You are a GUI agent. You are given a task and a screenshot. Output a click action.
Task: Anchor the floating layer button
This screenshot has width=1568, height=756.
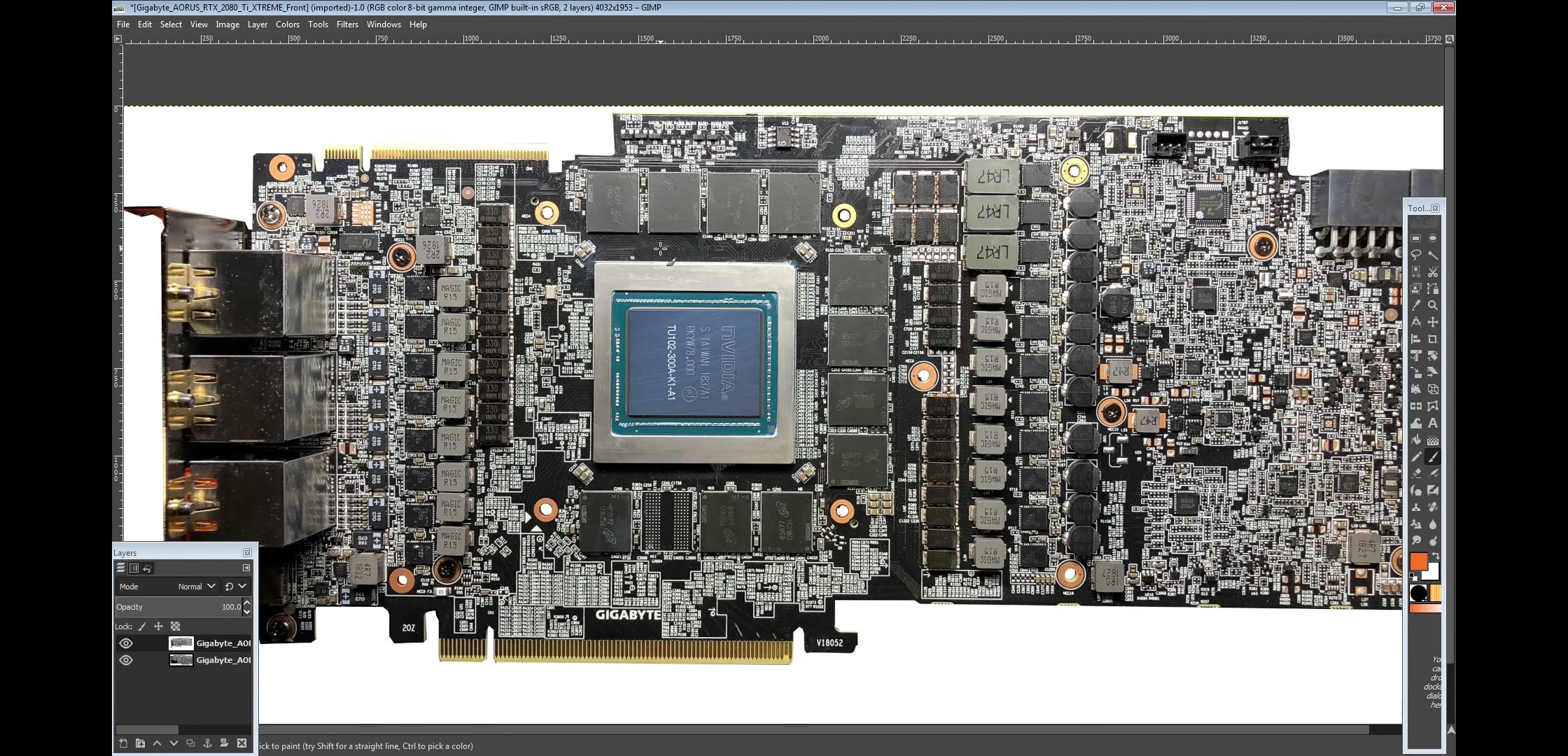tap(207, 743)
